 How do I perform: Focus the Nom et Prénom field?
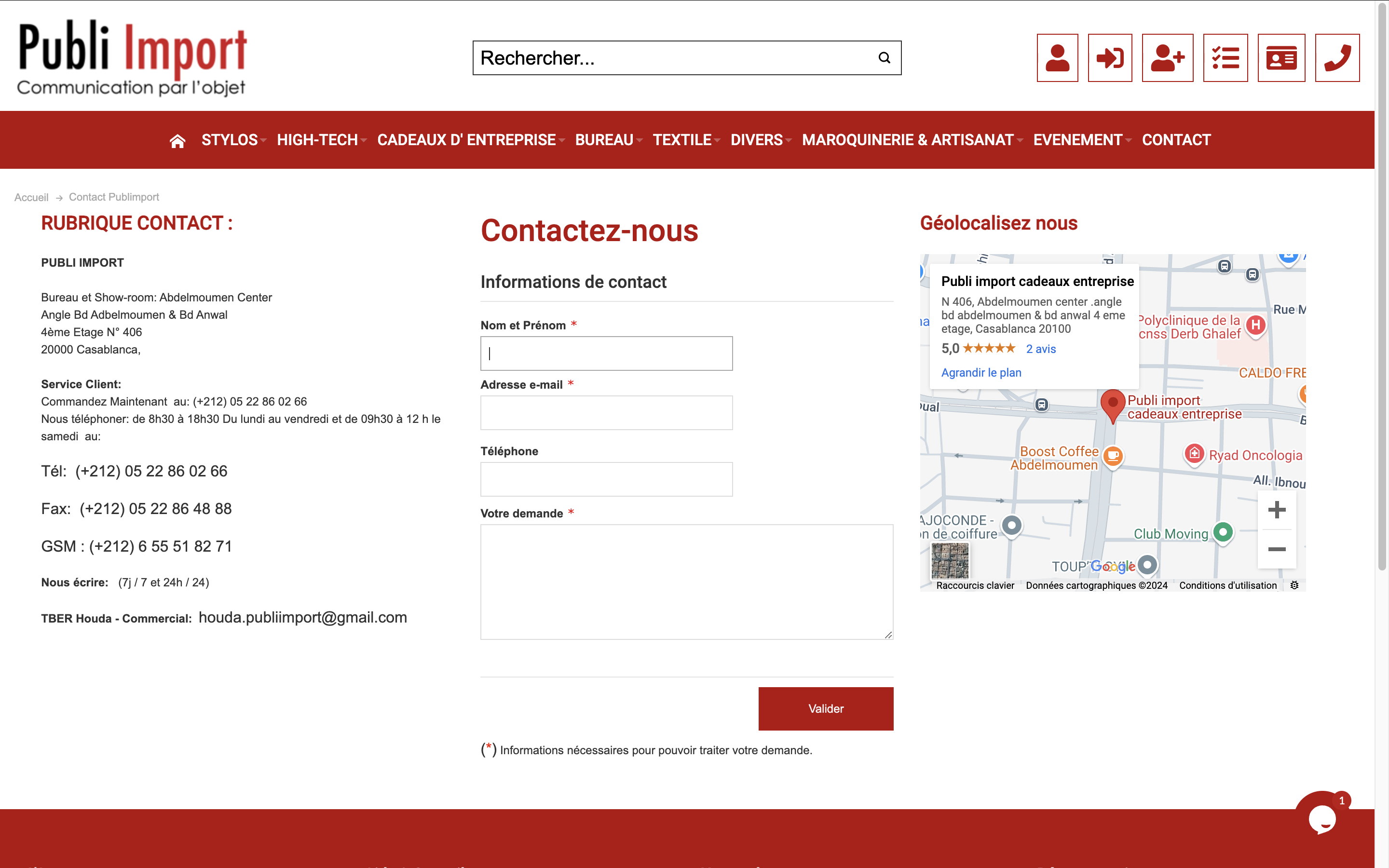606,353
